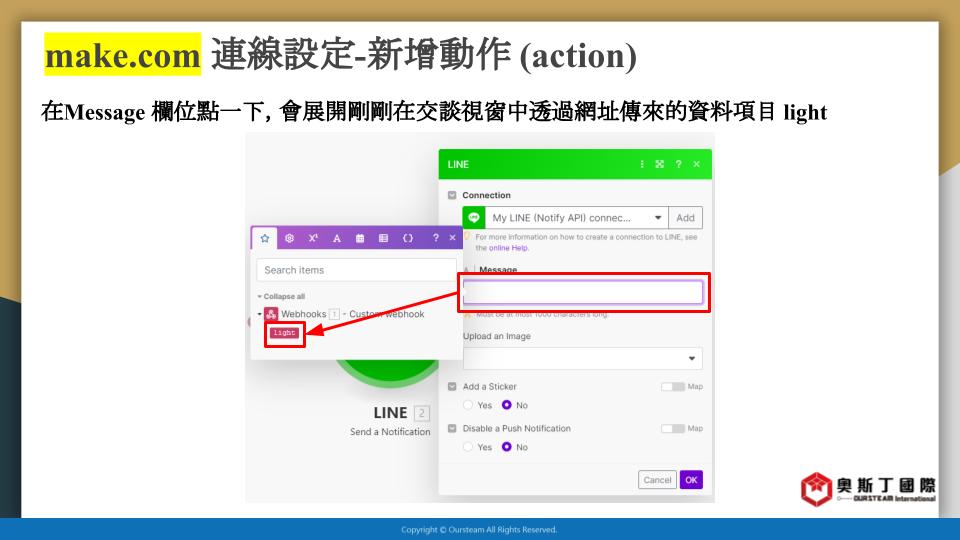Select Yes for Disable a Push Notification
This screenshot has width=960, height=540.
coord(468,447)
